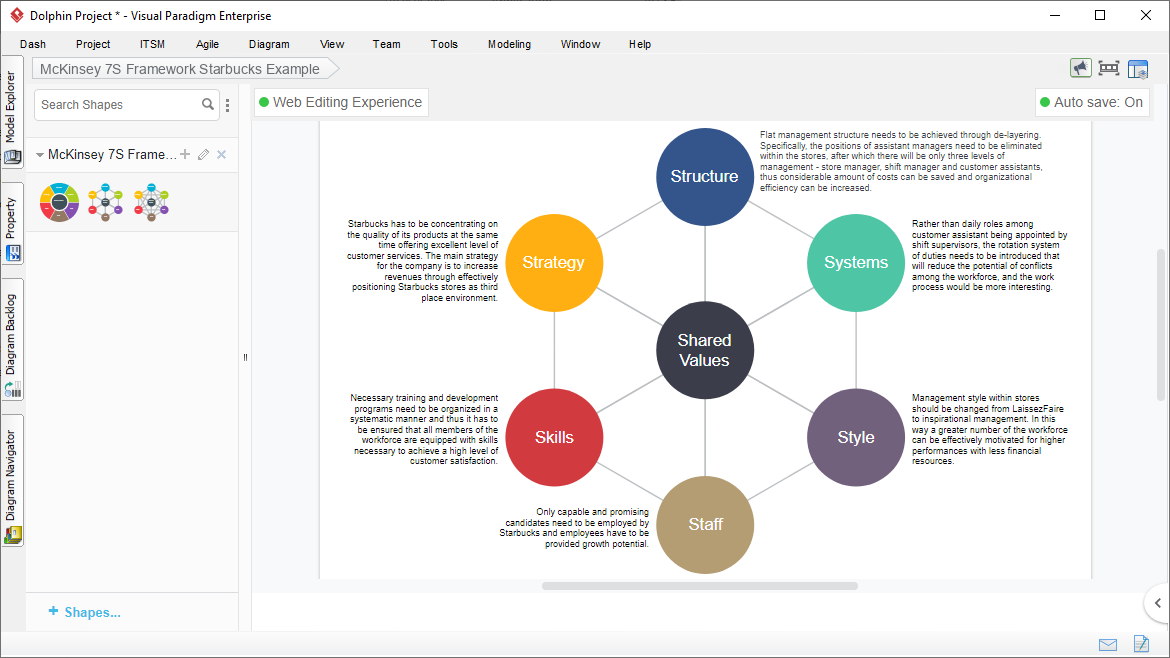Open the Dash menu
Screen dimensions: 1170x658
[x=33, y=44]
